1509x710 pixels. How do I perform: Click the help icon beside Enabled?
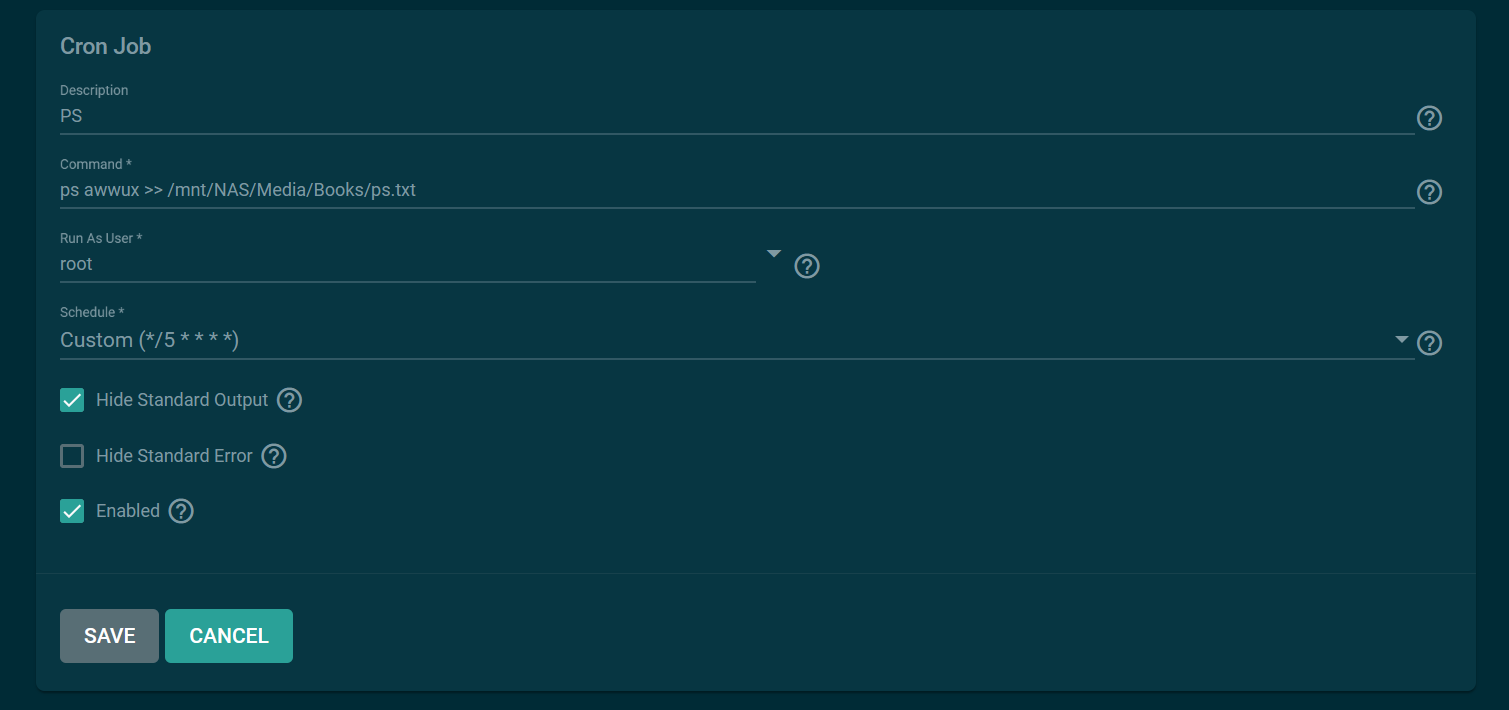[x=180, y=511]
